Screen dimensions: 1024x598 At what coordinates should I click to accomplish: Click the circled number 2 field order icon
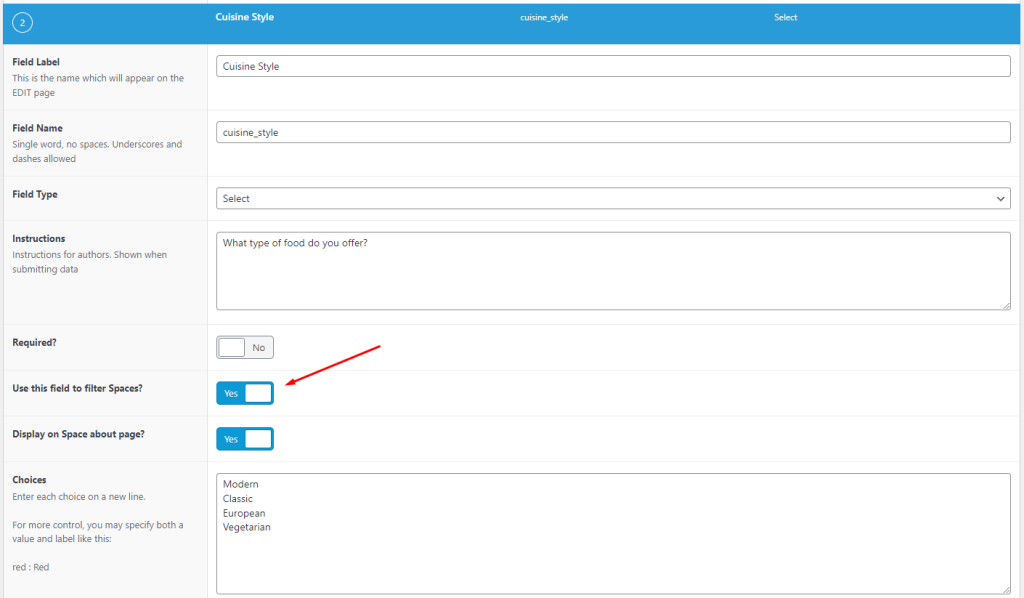pyautogui.click(x=22, y=23)
